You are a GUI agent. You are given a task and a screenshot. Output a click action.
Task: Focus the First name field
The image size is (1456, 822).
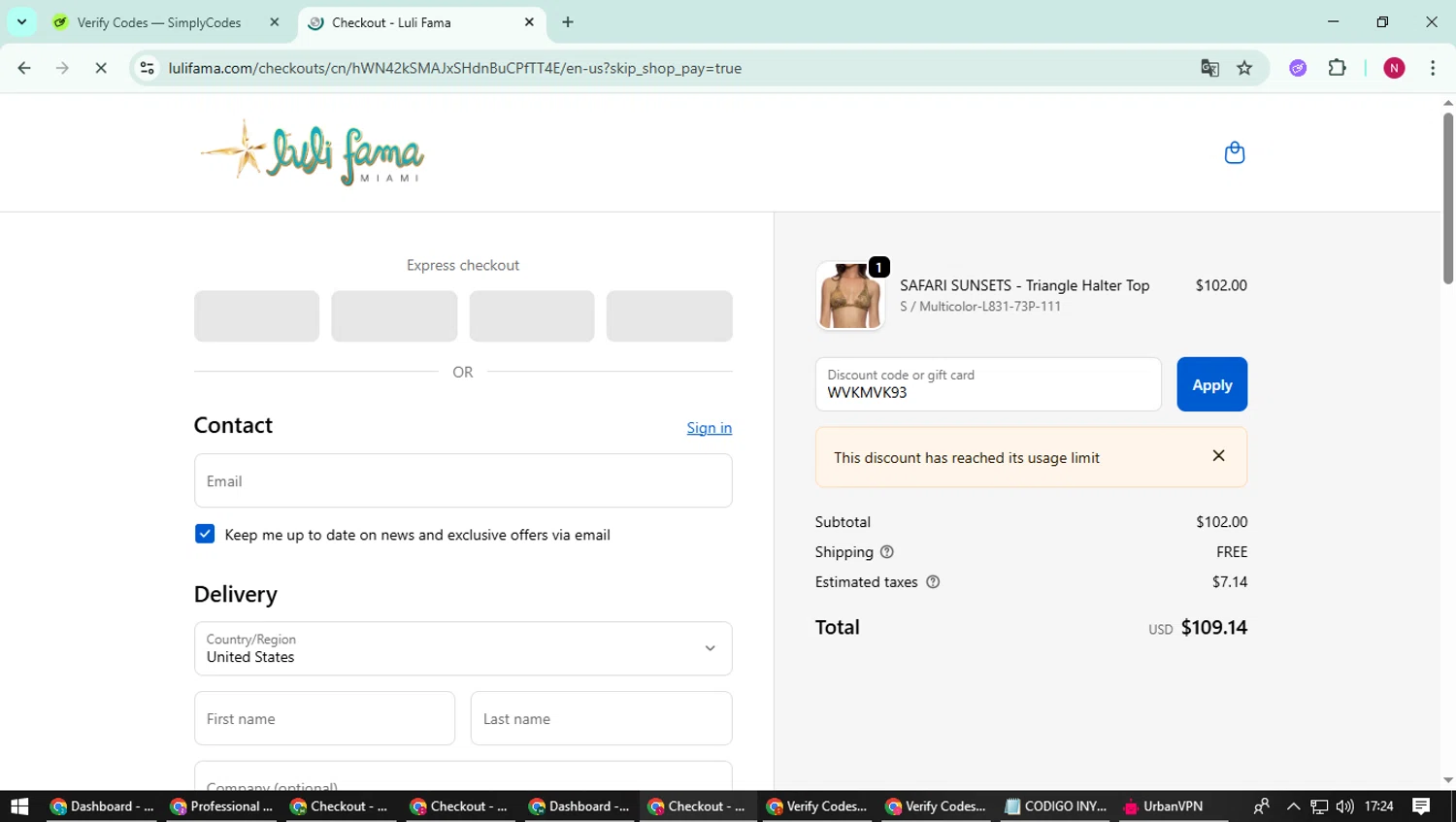[x=324, y=718]
